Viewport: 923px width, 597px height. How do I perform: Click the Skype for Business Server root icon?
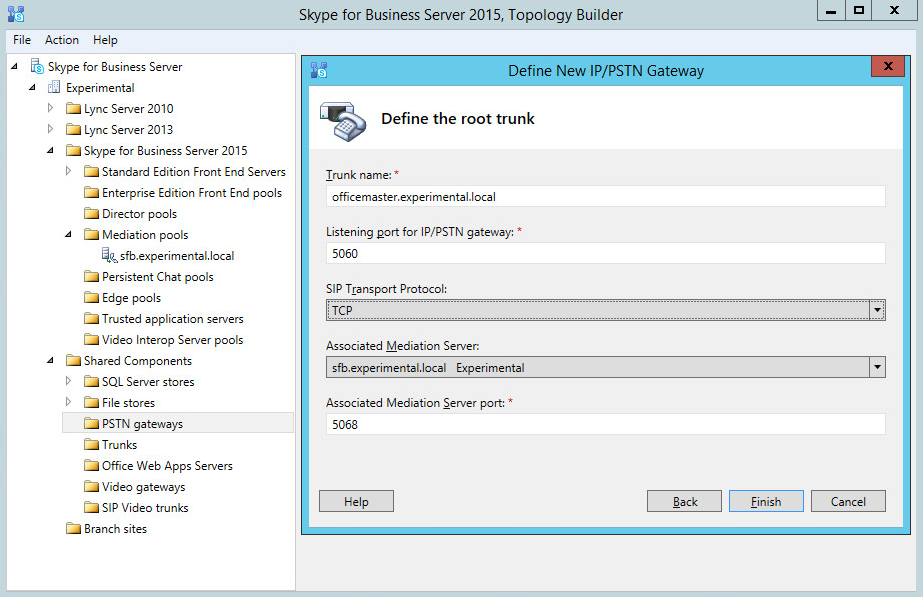[37, 67]
